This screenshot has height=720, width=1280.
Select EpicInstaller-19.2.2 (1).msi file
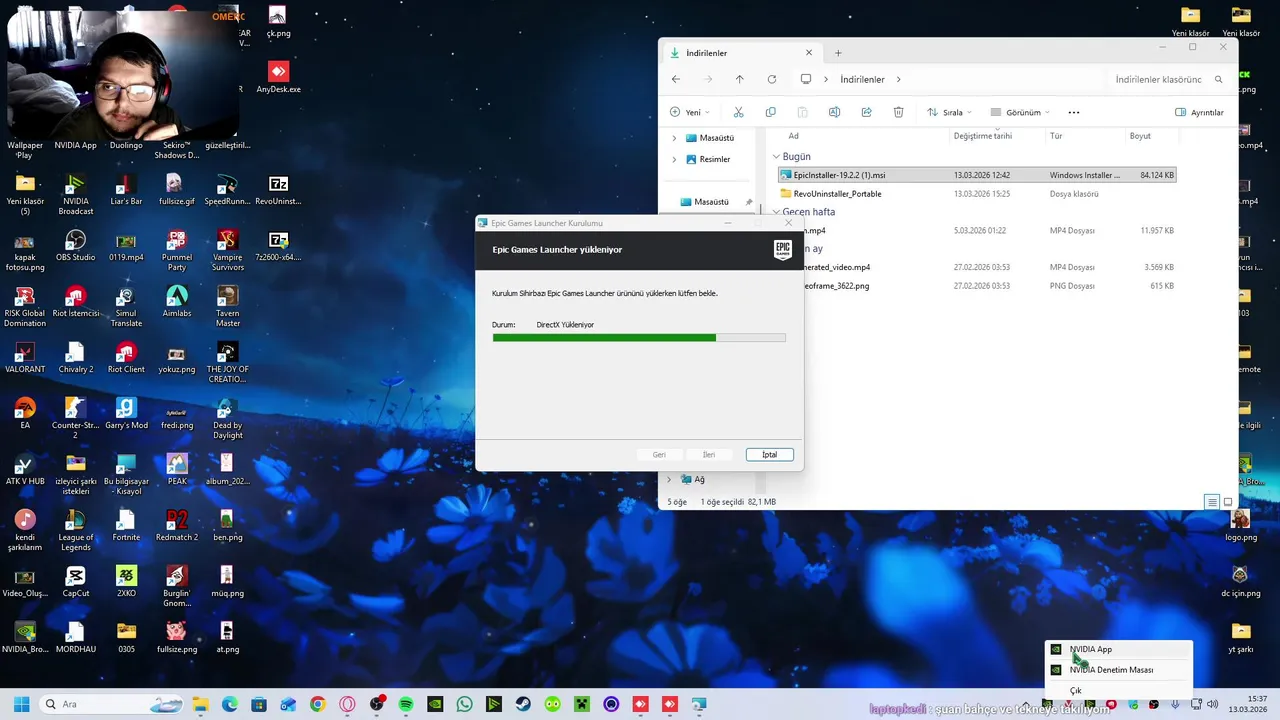[977, 175]
